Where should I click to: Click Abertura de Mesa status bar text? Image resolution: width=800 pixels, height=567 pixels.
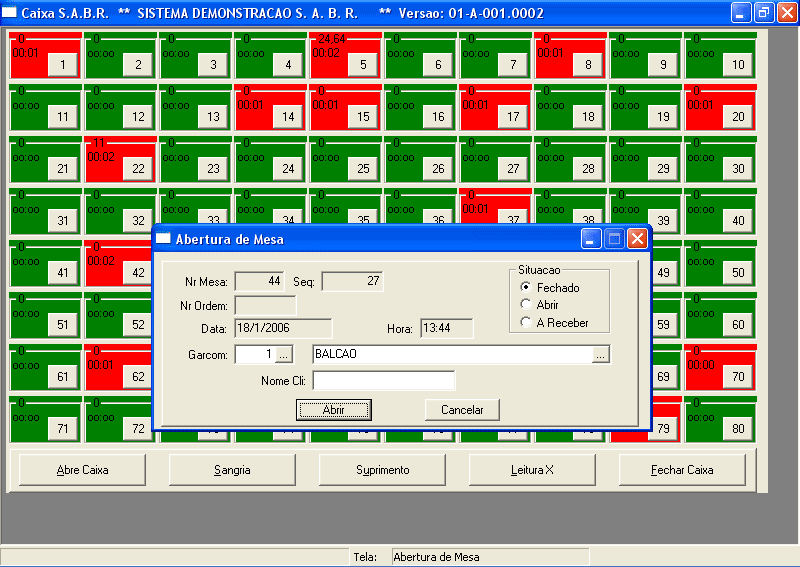(x=436, y=557)
